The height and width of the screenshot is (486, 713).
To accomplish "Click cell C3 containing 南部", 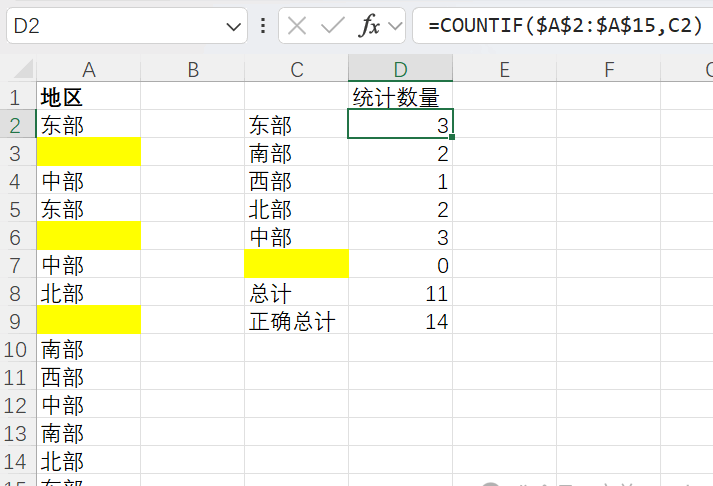I will pos(296,154).
